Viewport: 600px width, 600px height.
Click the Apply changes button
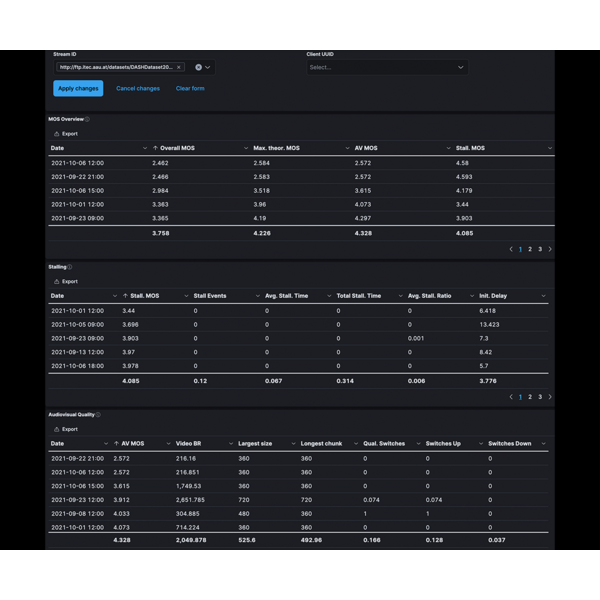tap(78, 88)
